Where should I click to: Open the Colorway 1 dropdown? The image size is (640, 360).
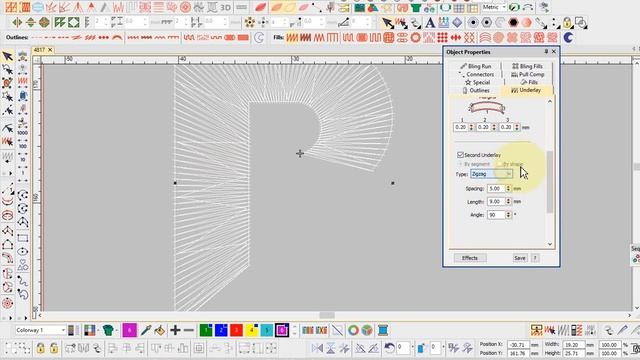(40, 330)
